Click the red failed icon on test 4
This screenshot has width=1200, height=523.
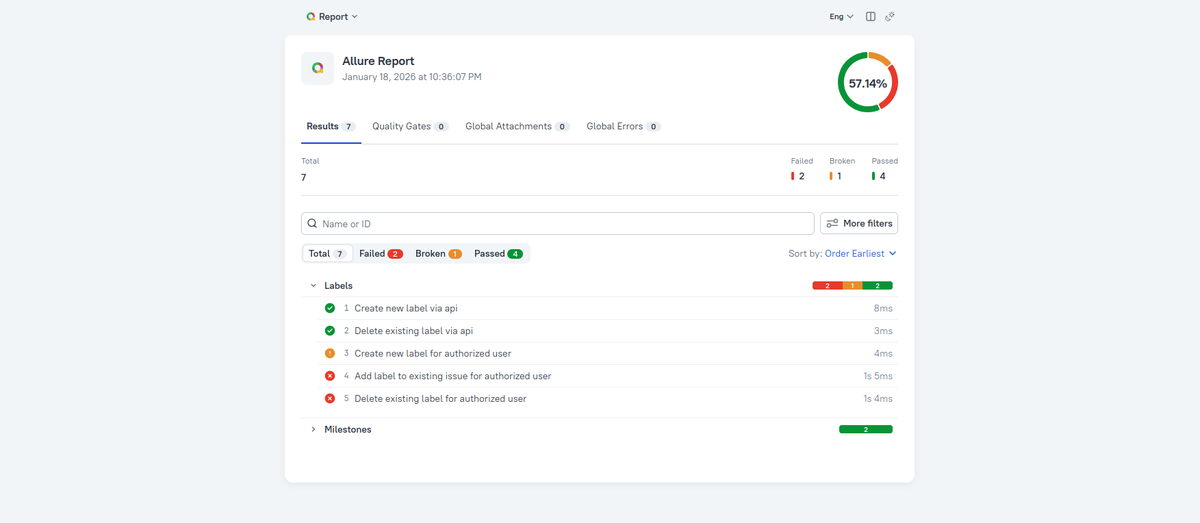coord(330,376)
